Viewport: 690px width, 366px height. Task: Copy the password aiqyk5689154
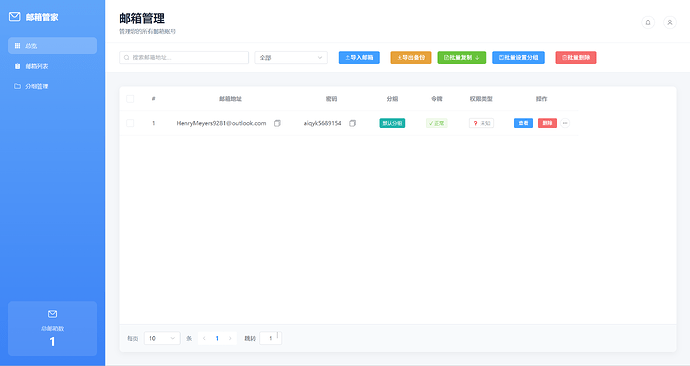[x=352, y=123]
